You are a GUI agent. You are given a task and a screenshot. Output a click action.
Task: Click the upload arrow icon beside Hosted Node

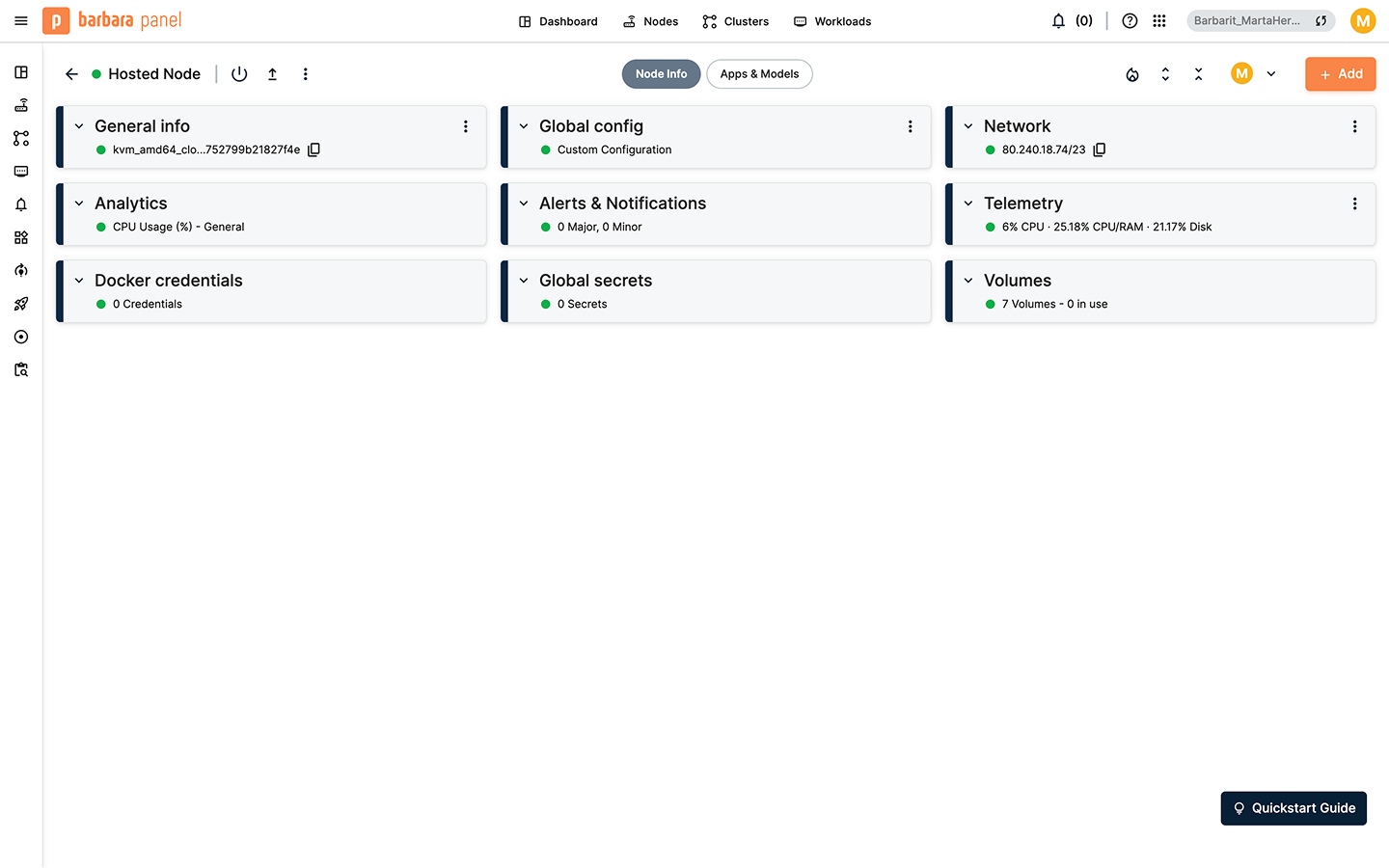tap(273, 74)
